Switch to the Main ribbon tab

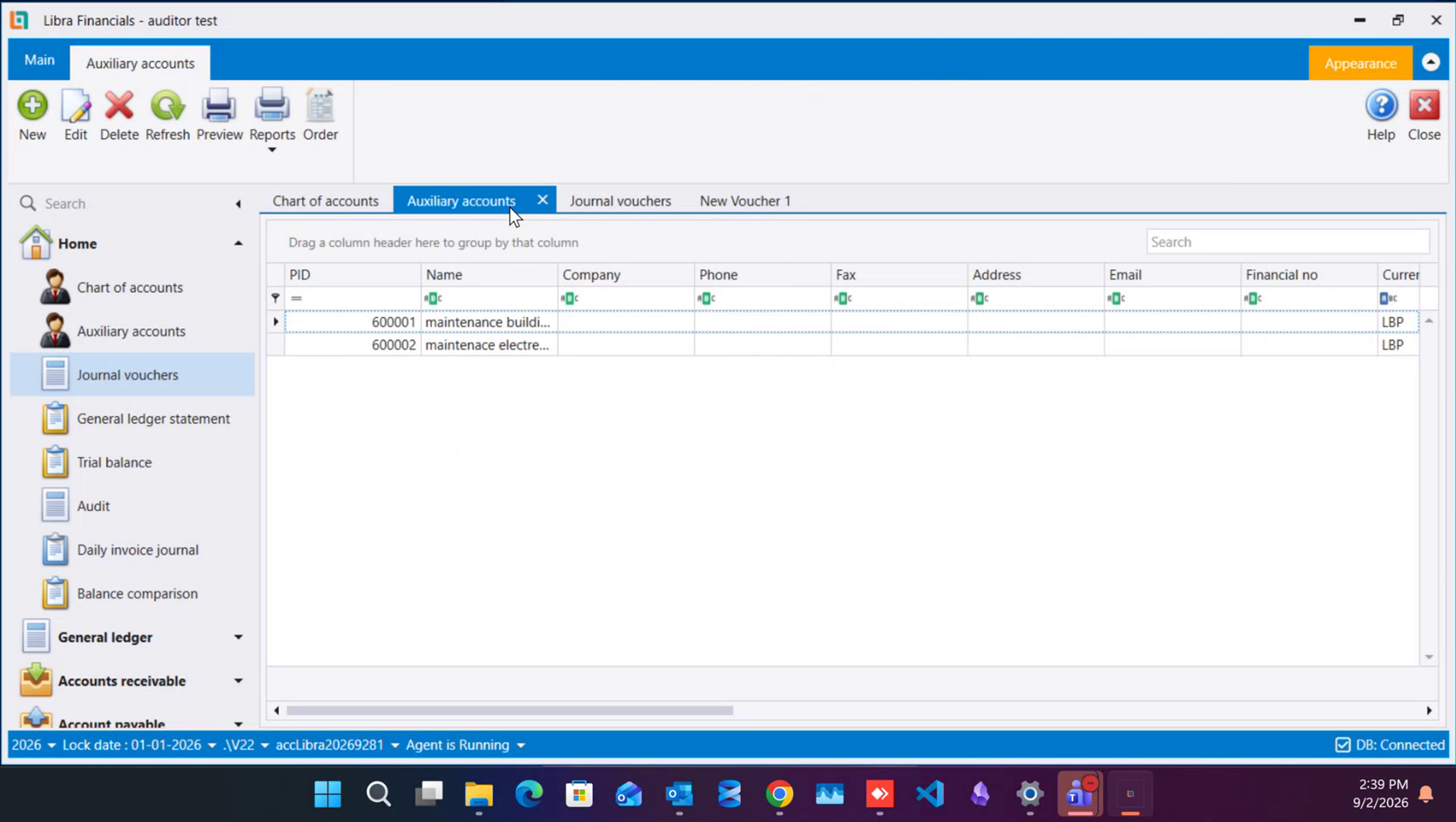(x=39, y=60)
